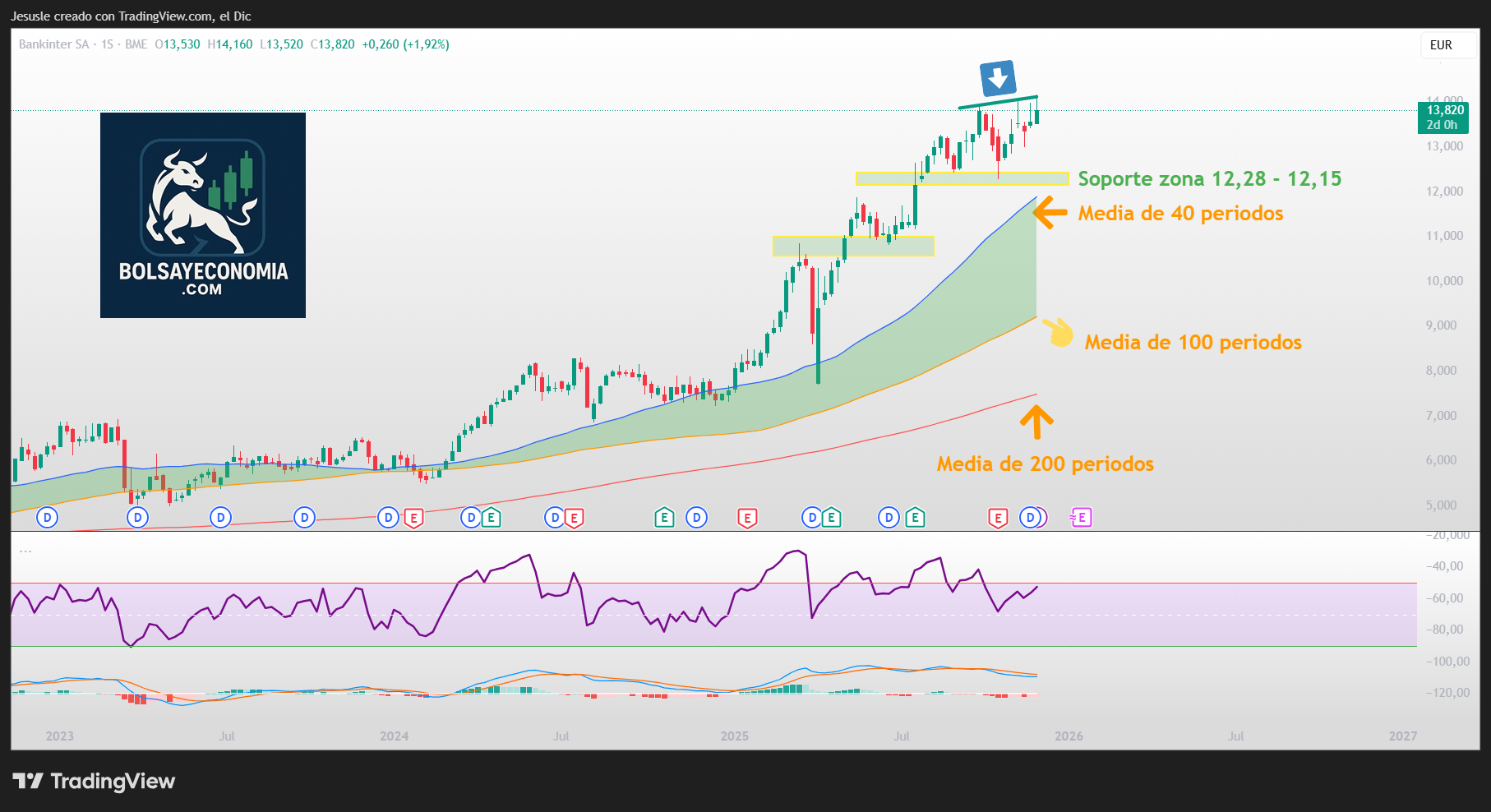Screen dimensions: 1491x812
Task: Click the purple upcoming earnings E marker
Action: coord(1081,518)
